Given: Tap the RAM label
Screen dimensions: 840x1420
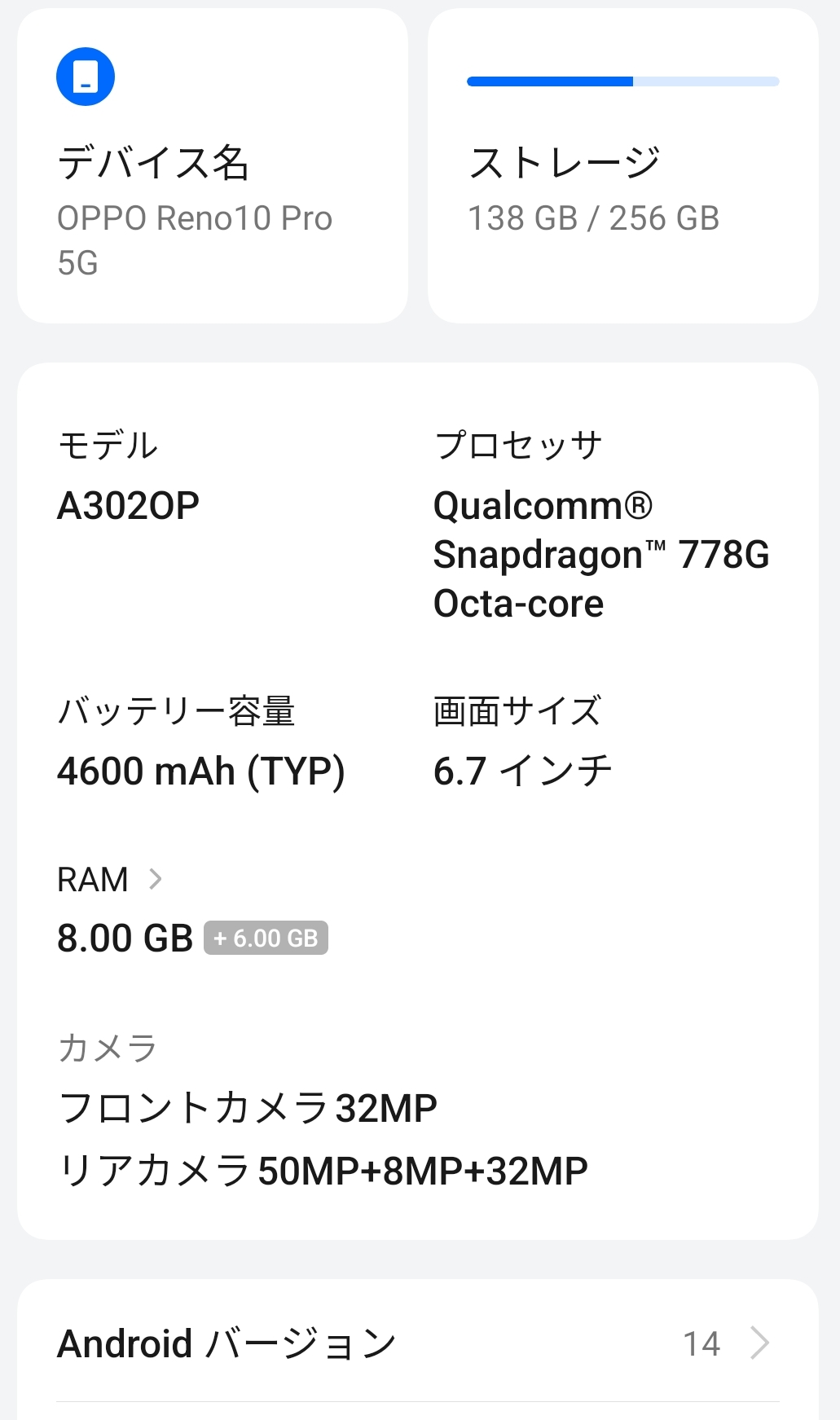Looking at the screenshot, I should pyautogui.click(x=93, y=880).
